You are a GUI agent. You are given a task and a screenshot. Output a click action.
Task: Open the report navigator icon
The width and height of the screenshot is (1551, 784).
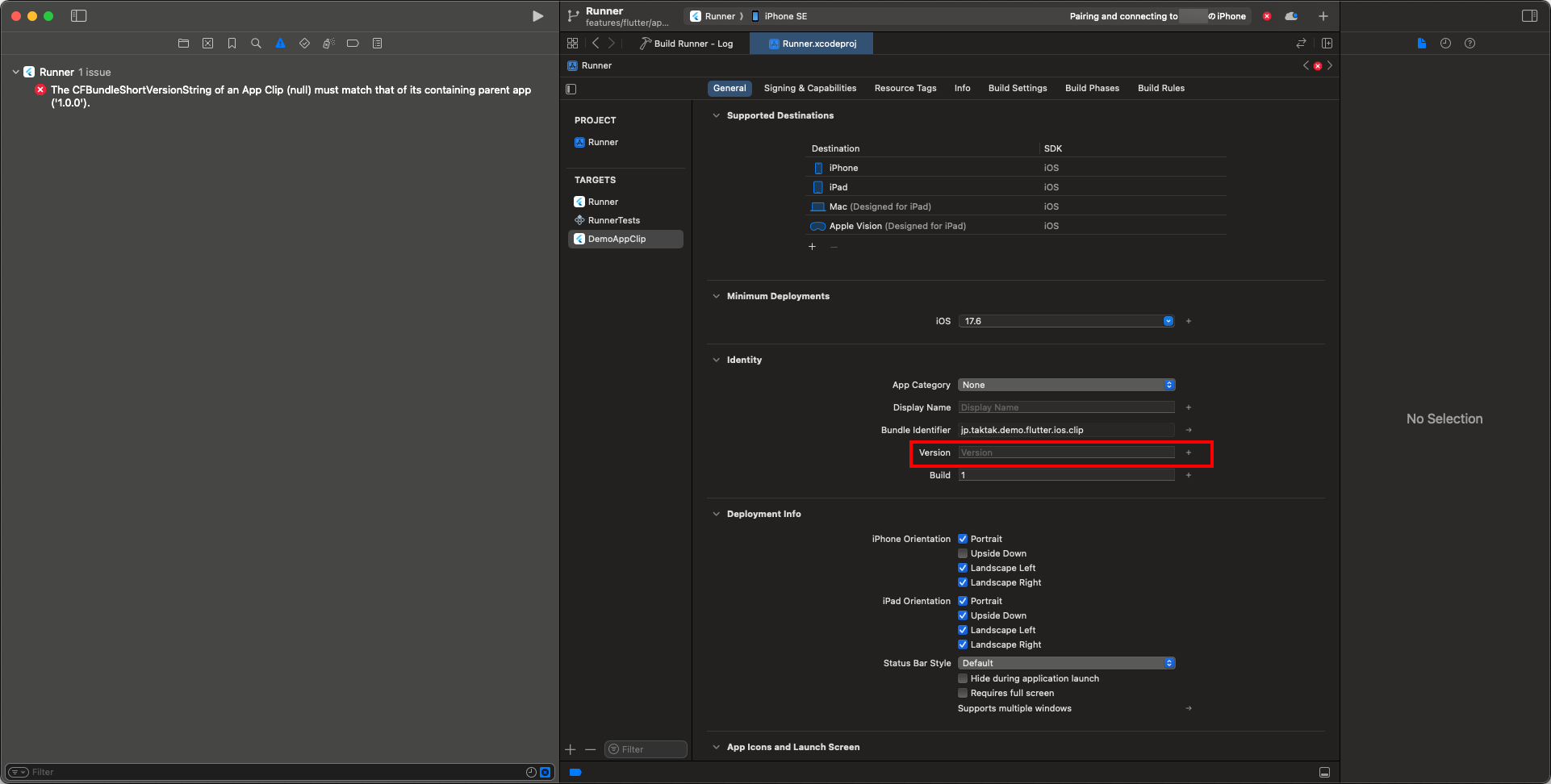(377, 44)
